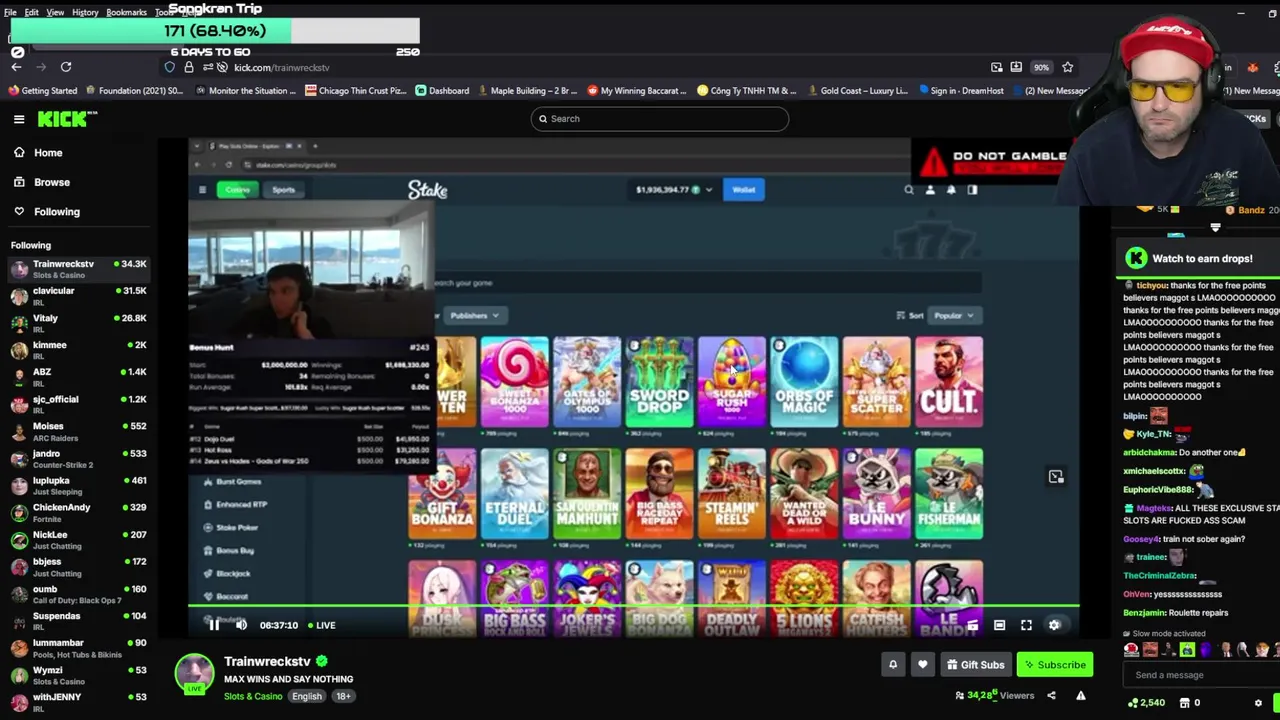Select Trainwreckstv in the Following list
Viewport: 1280px width, 720px height.
click(78, 269)
